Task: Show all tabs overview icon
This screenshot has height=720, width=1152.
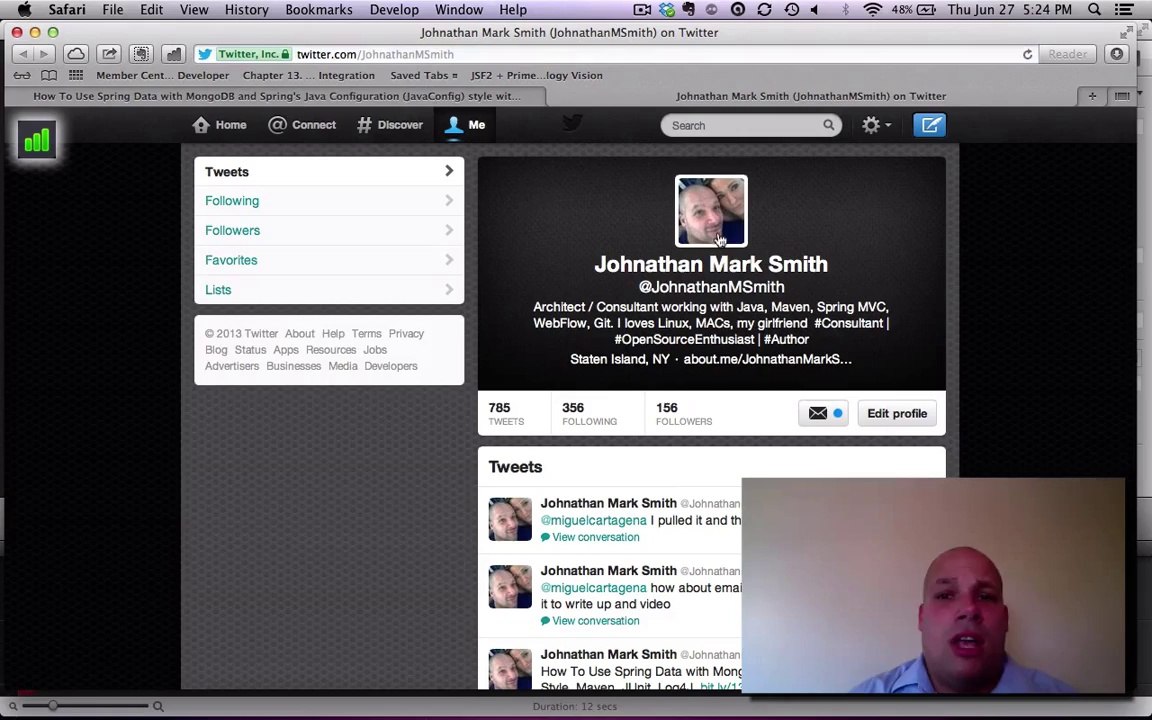Action: click(x=1122, y=96)
